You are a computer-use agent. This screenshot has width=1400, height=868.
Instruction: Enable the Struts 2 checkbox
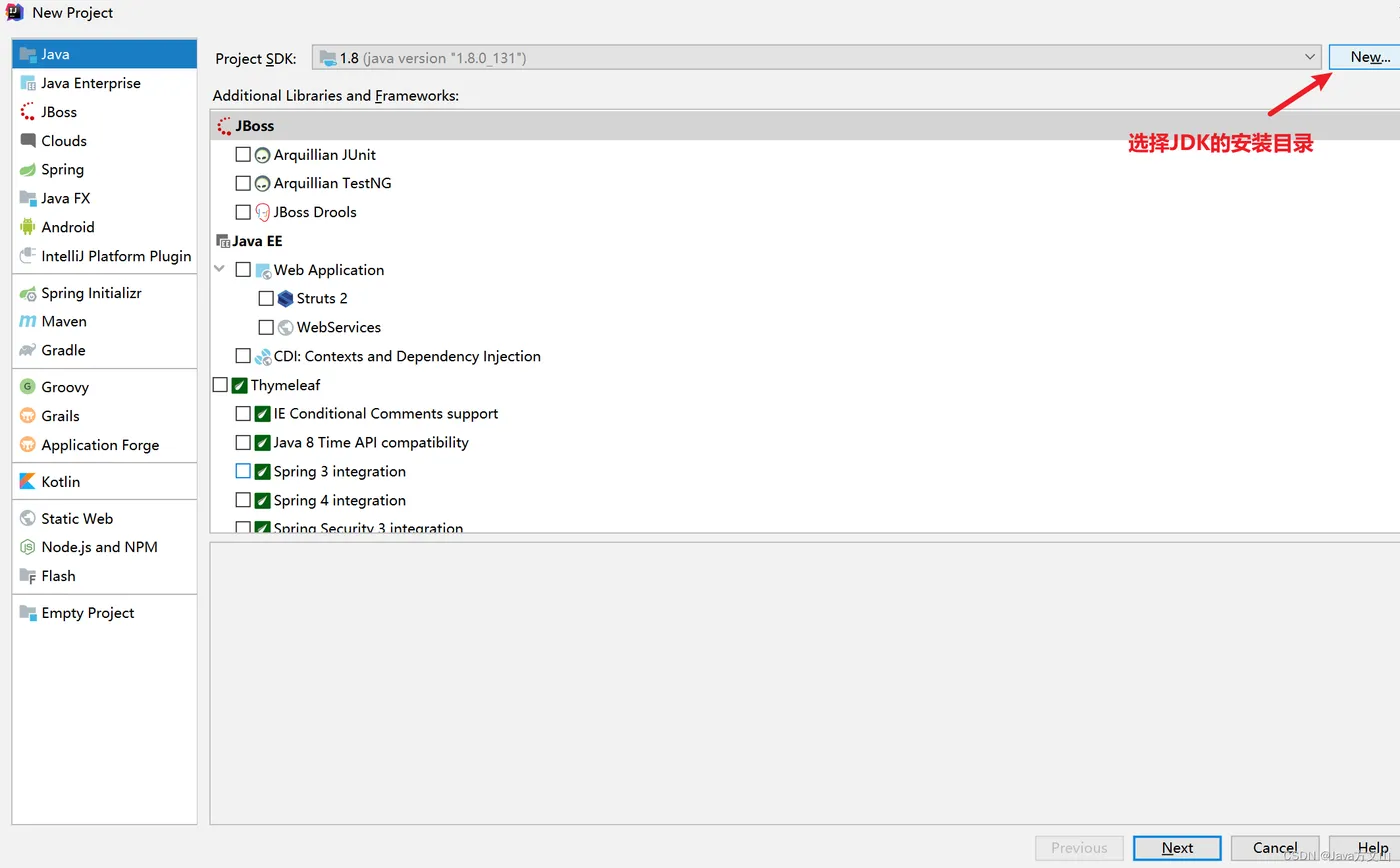266,298
